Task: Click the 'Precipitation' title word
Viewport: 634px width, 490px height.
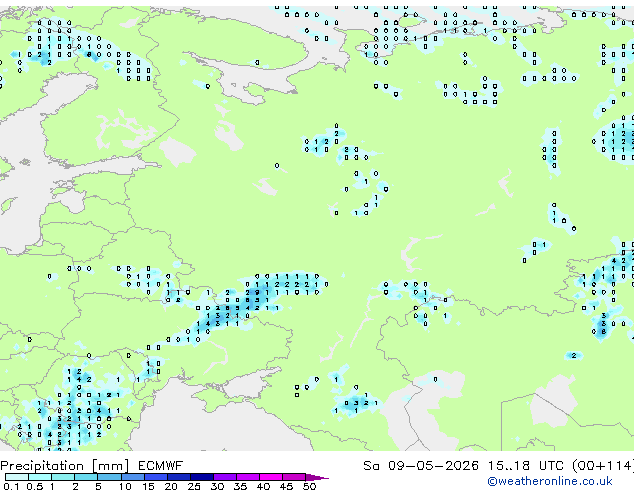Action: (x=42, y=466)
